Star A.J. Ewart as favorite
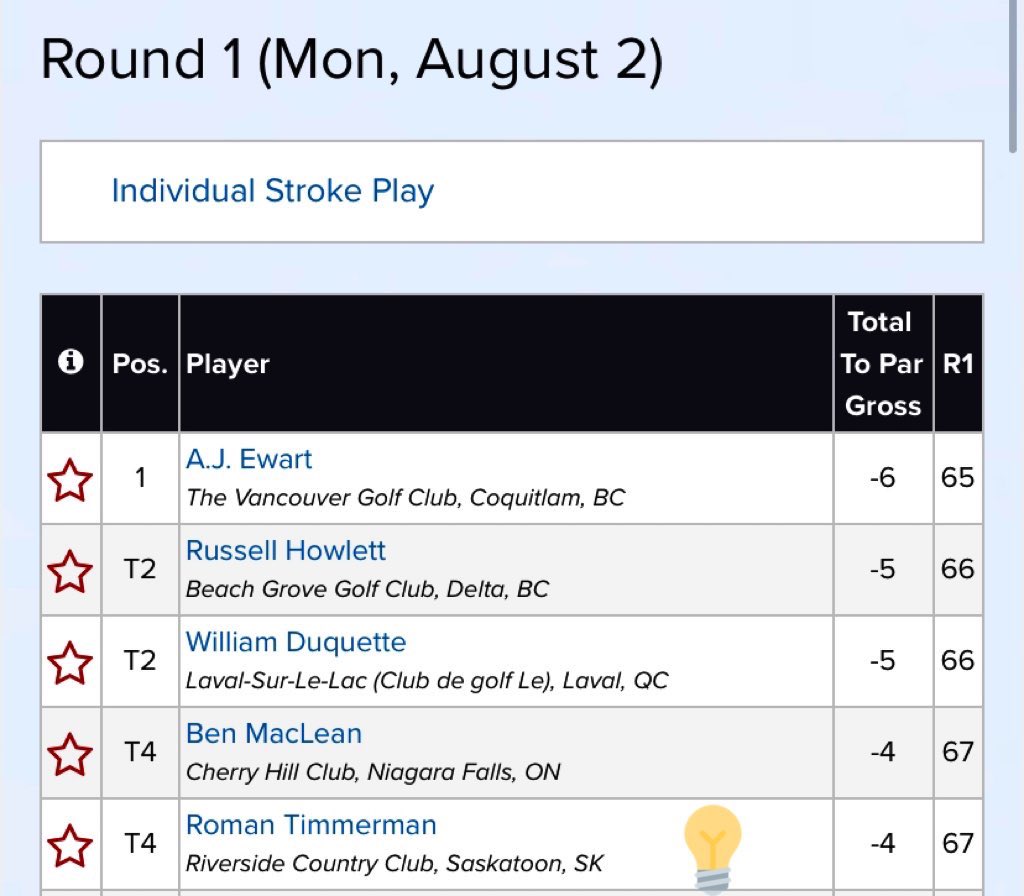1024x896 pixels. coord(70,479)
